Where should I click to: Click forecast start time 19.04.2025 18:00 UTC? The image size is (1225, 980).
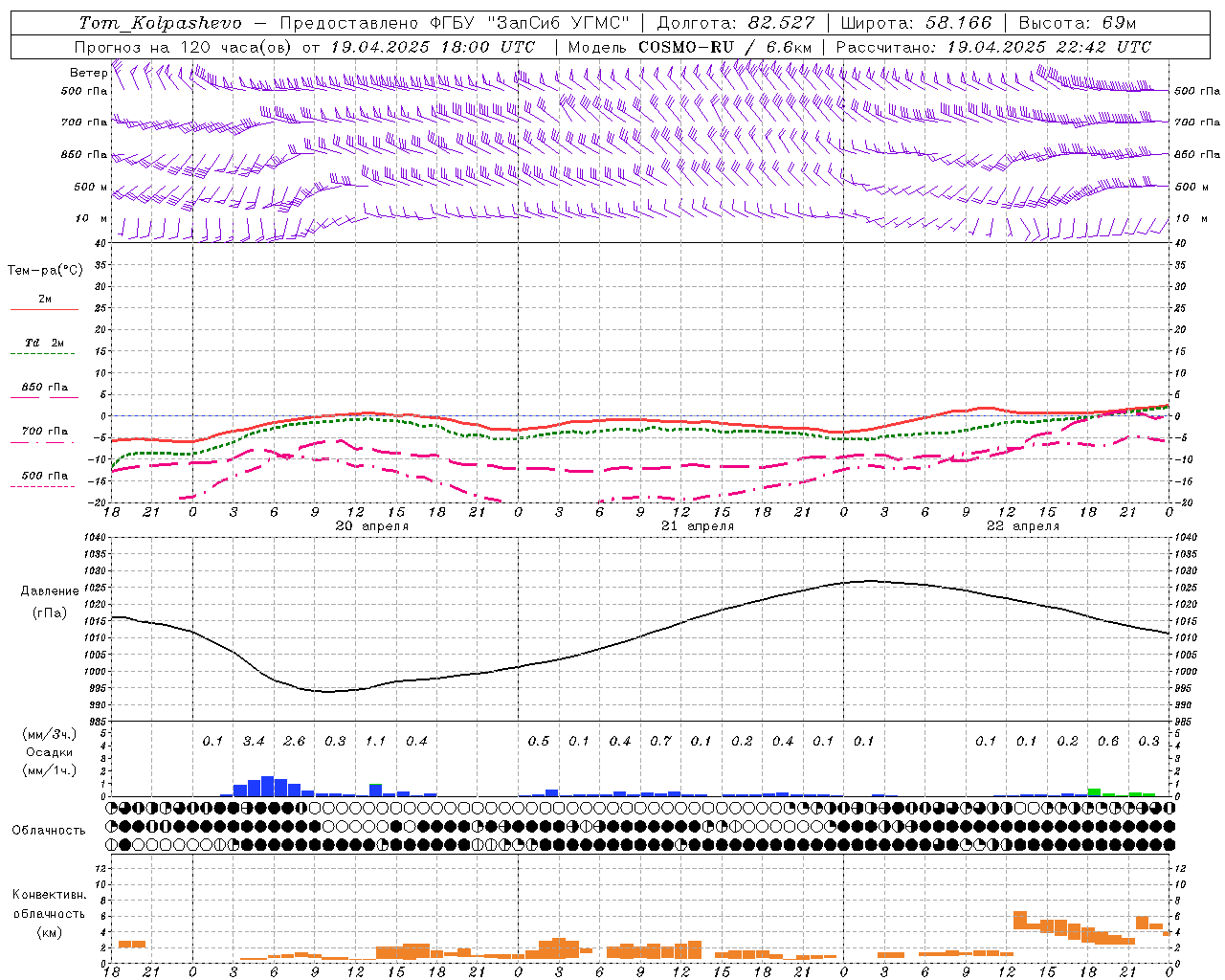(x=433, y=47)
